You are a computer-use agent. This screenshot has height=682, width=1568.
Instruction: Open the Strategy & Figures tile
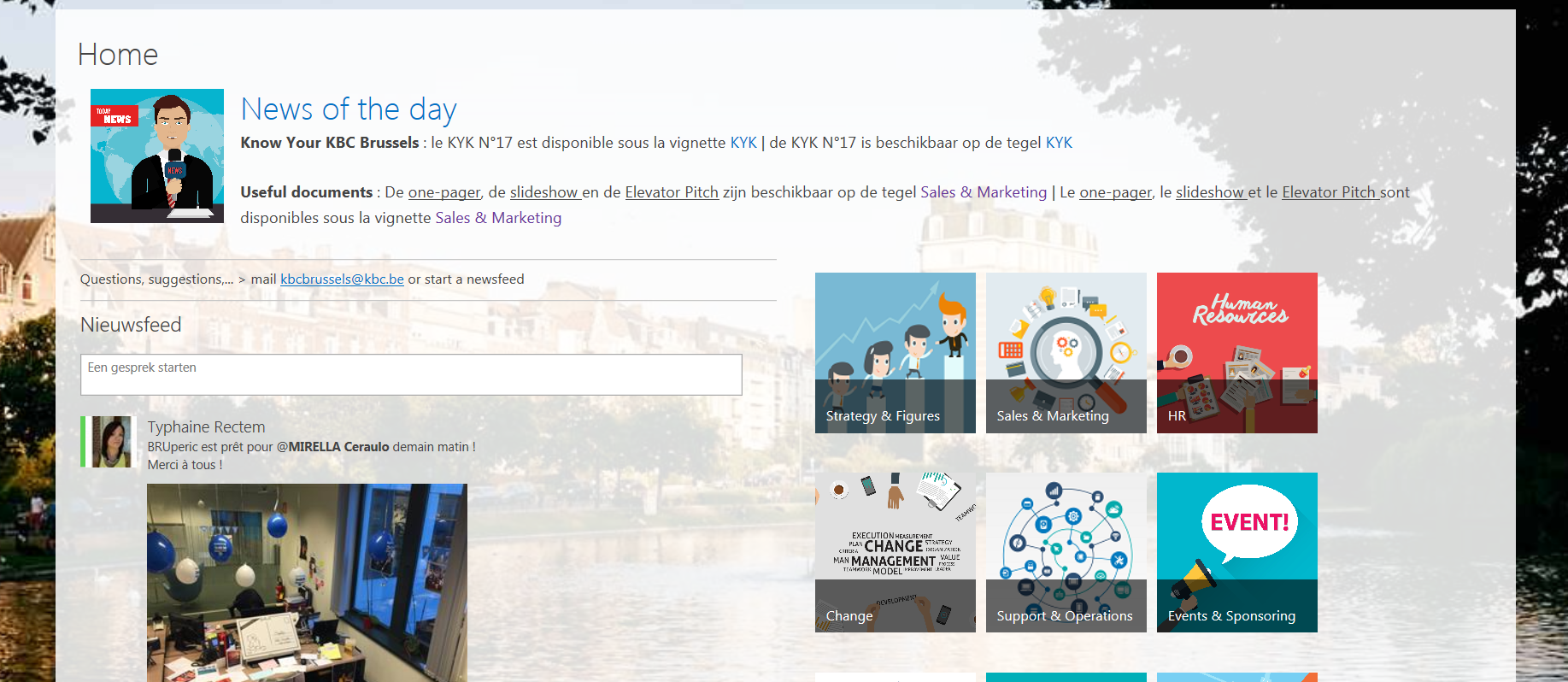(895, 352)
